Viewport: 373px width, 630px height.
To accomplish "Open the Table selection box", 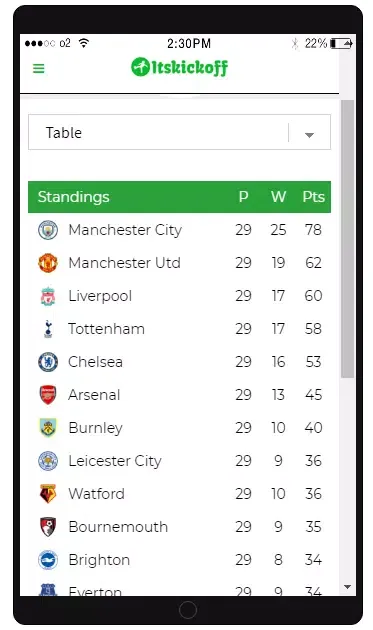I will [x=179, y=132].
